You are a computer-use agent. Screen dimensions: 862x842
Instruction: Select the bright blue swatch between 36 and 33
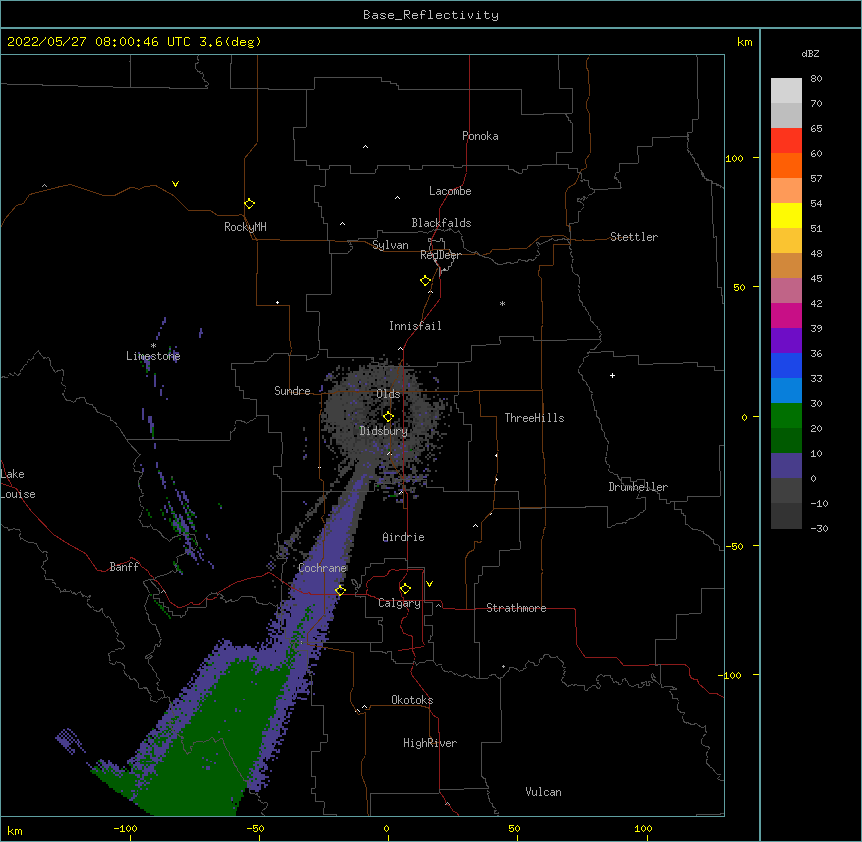[x=786, y=365]
